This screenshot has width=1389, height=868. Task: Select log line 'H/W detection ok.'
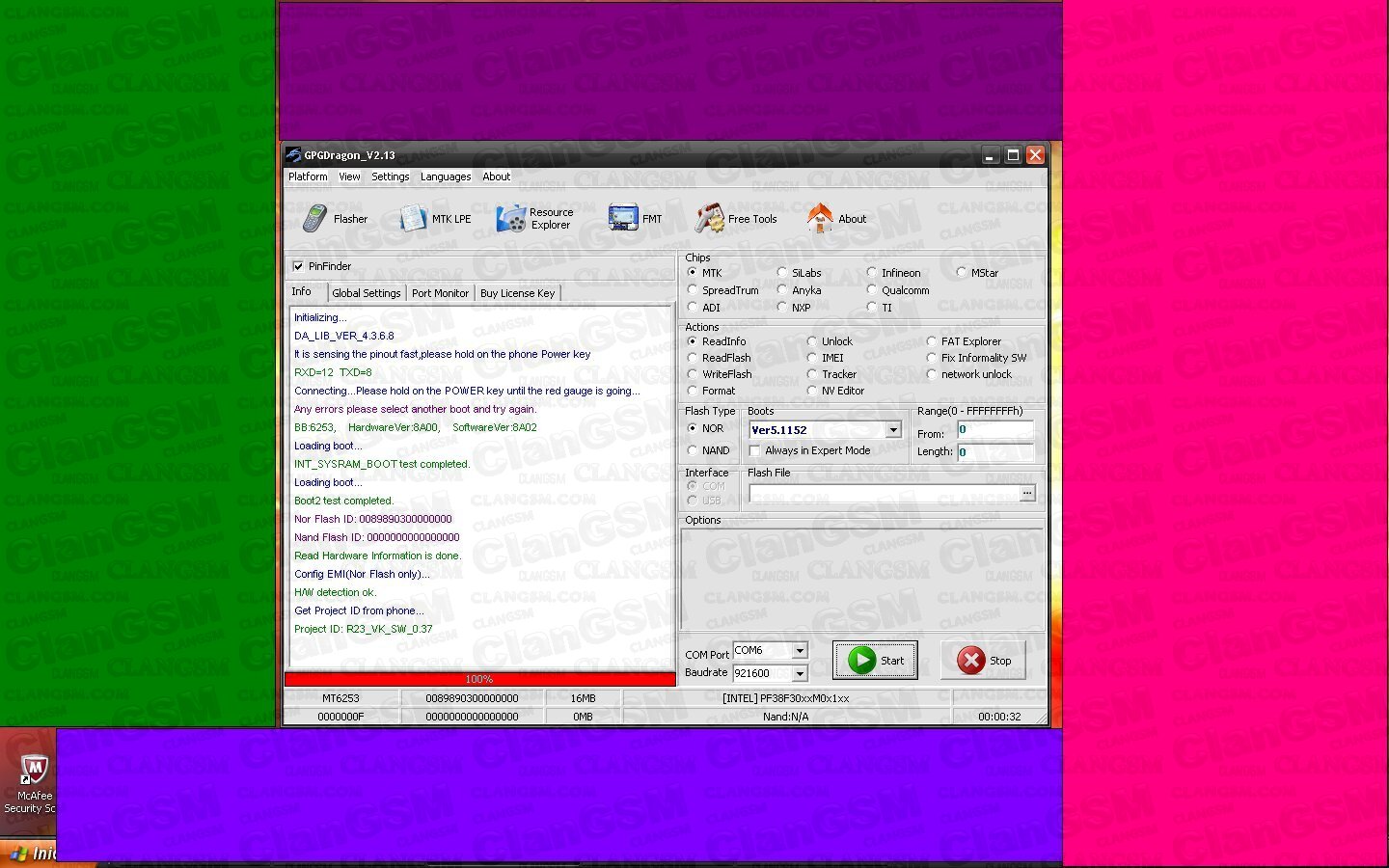coord(335,592)
